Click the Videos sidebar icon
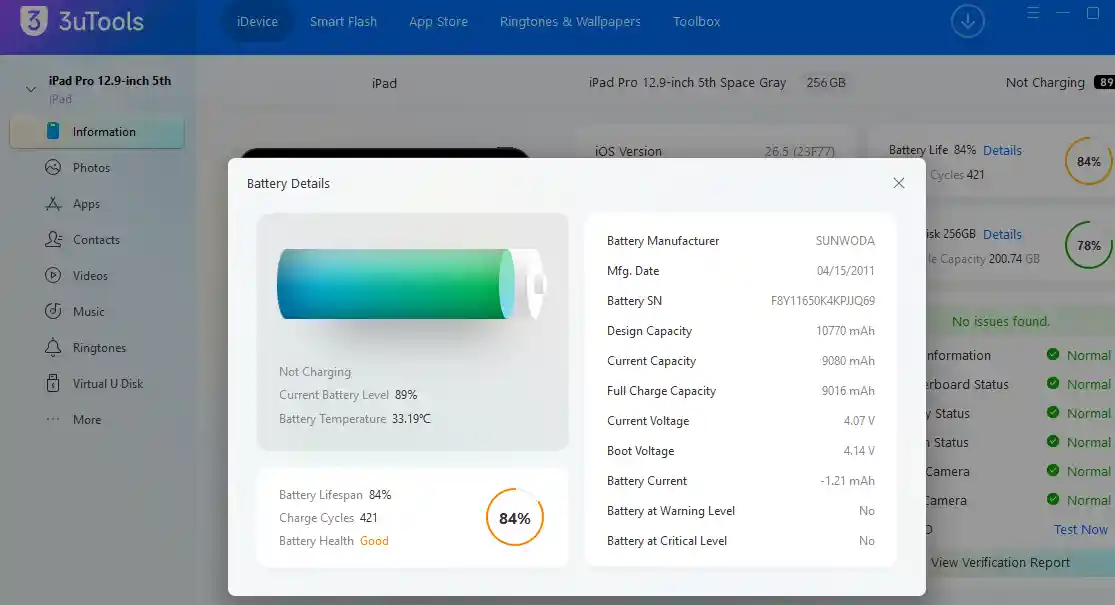The image size is (1115, 605). (x=53, y=275)
